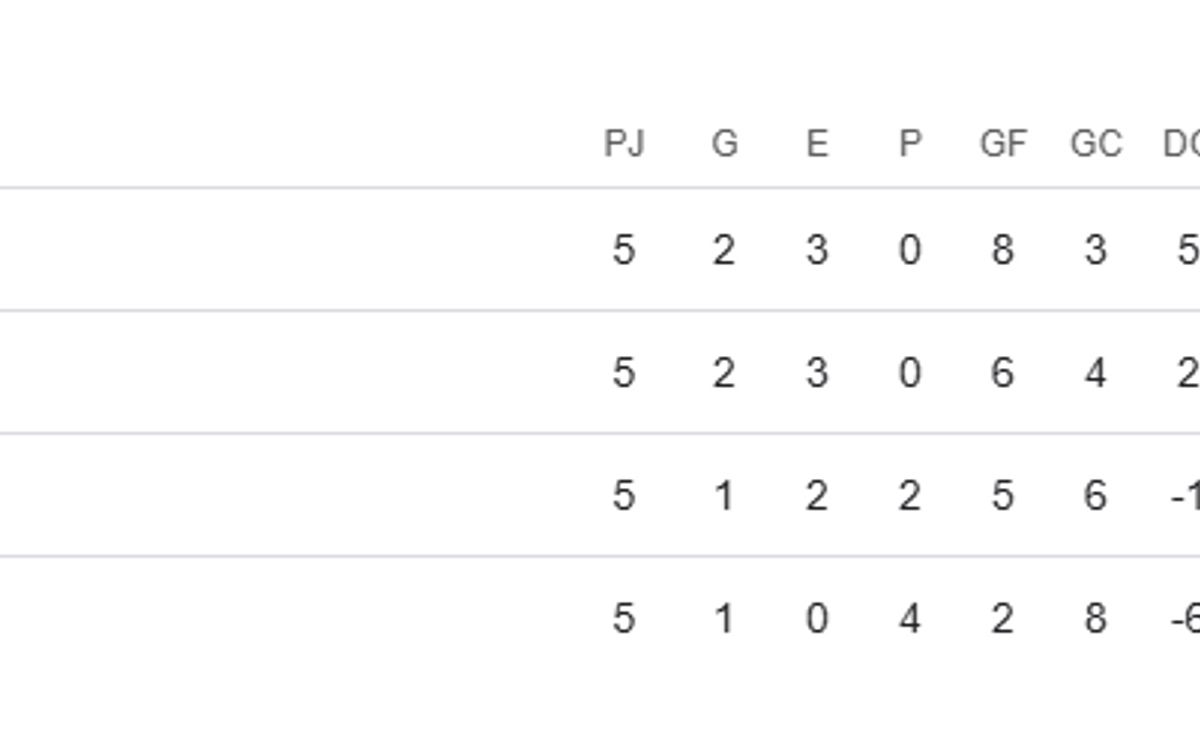Click the PJ value 5 in first row

click(624, 249)
